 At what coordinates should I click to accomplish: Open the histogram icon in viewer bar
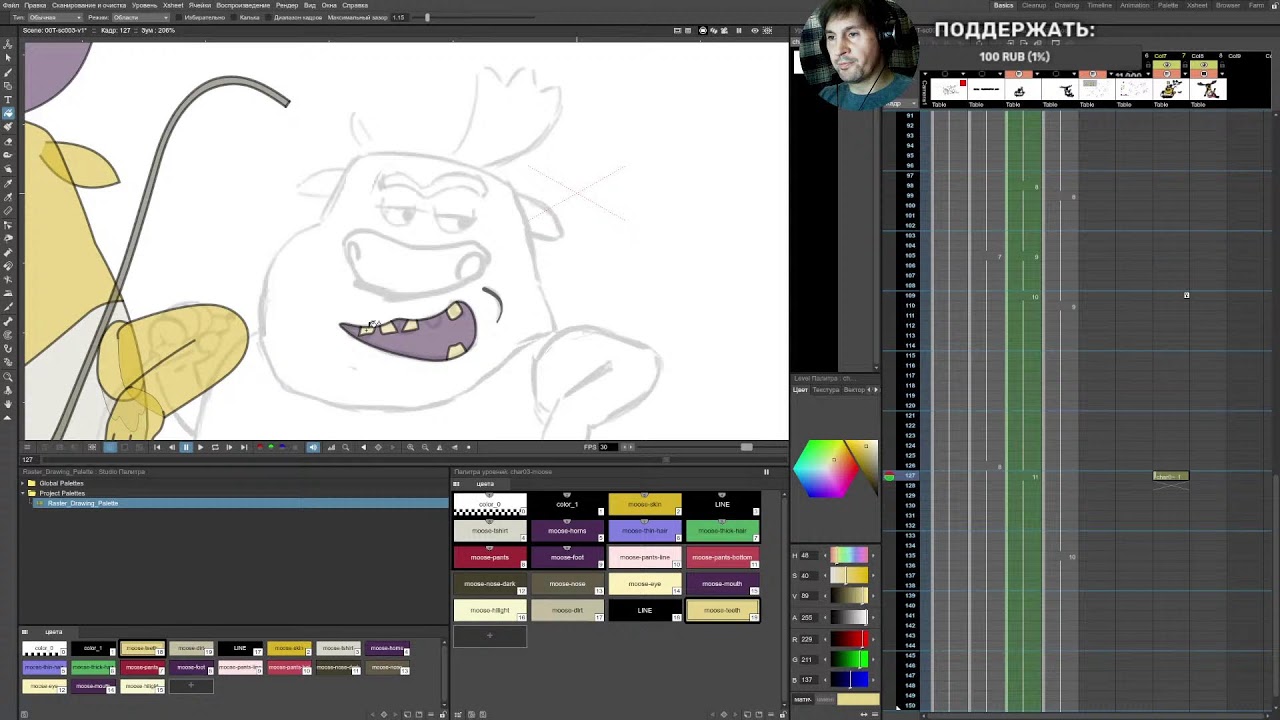[x=331, y=447]
